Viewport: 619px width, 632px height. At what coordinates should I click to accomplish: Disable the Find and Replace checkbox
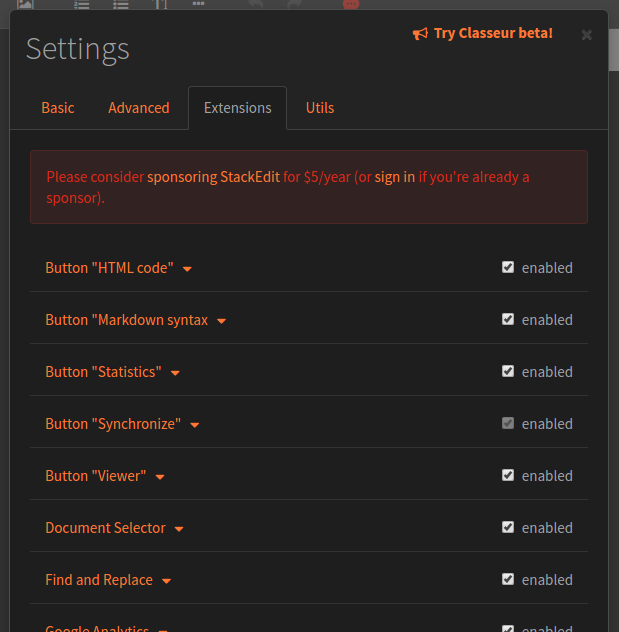point(508,579)
